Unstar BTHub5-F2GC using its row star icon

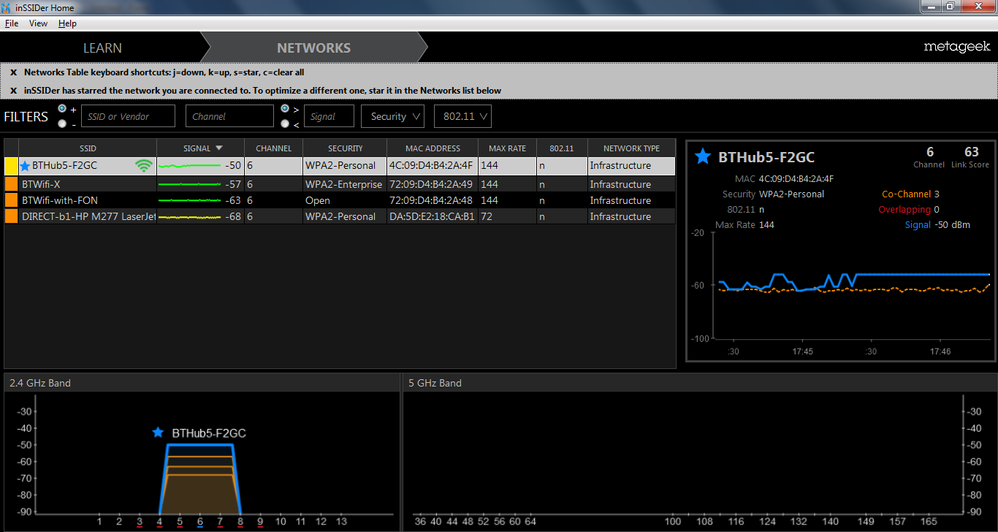(25, 166)
